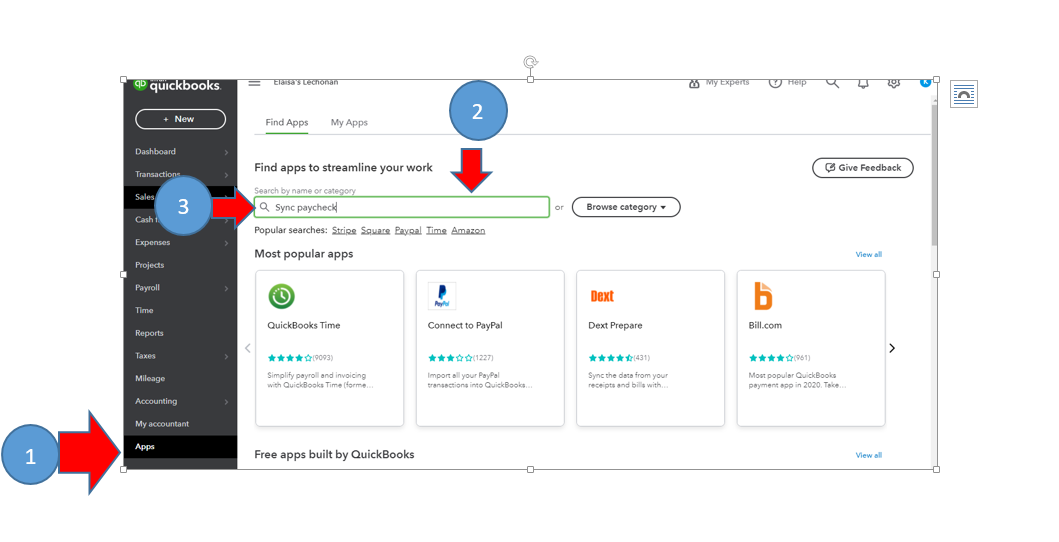Open the Bill.com app card

[x=811, y=348]
